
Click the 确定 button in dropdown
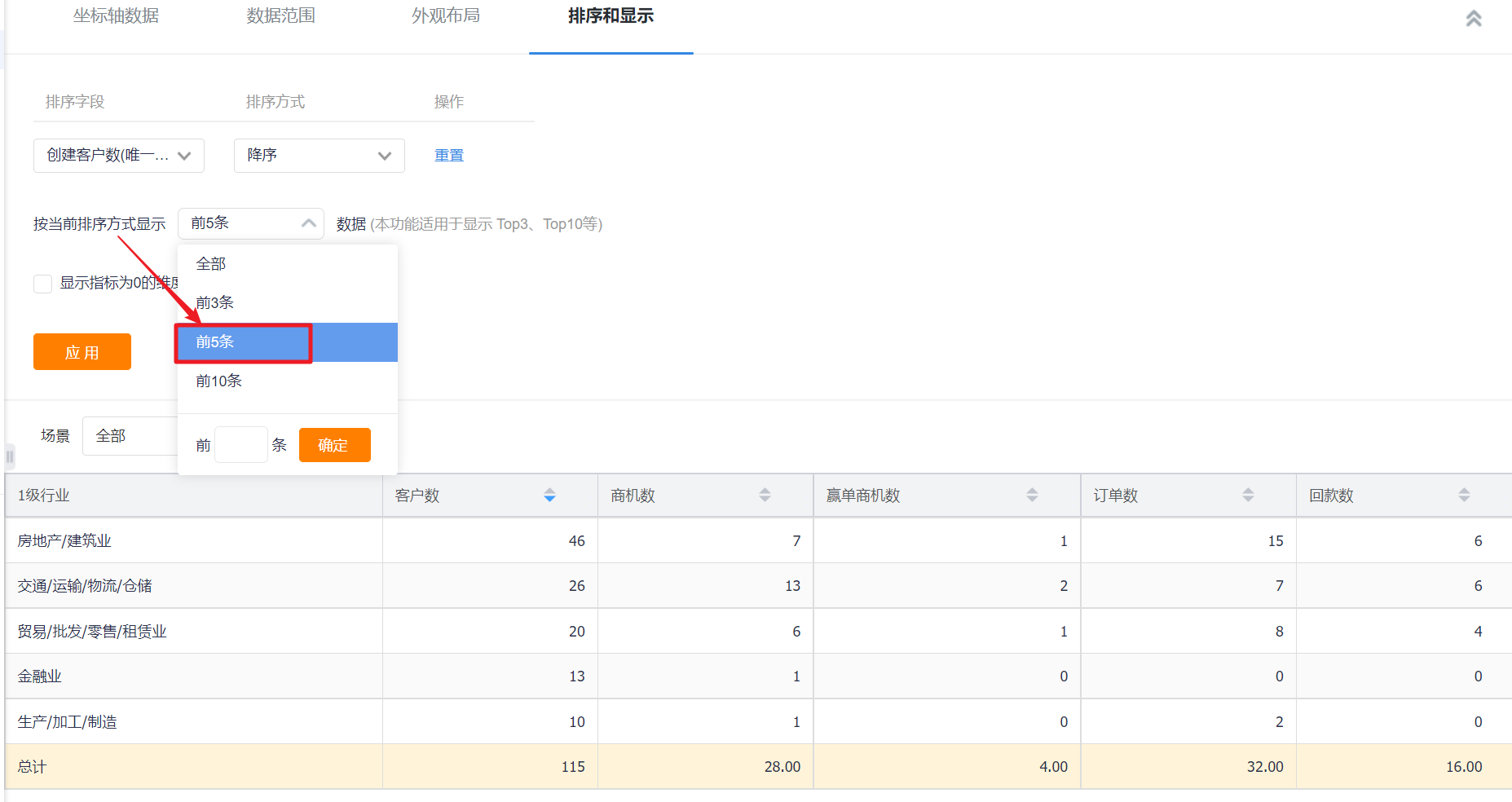(x=335, y=445)
